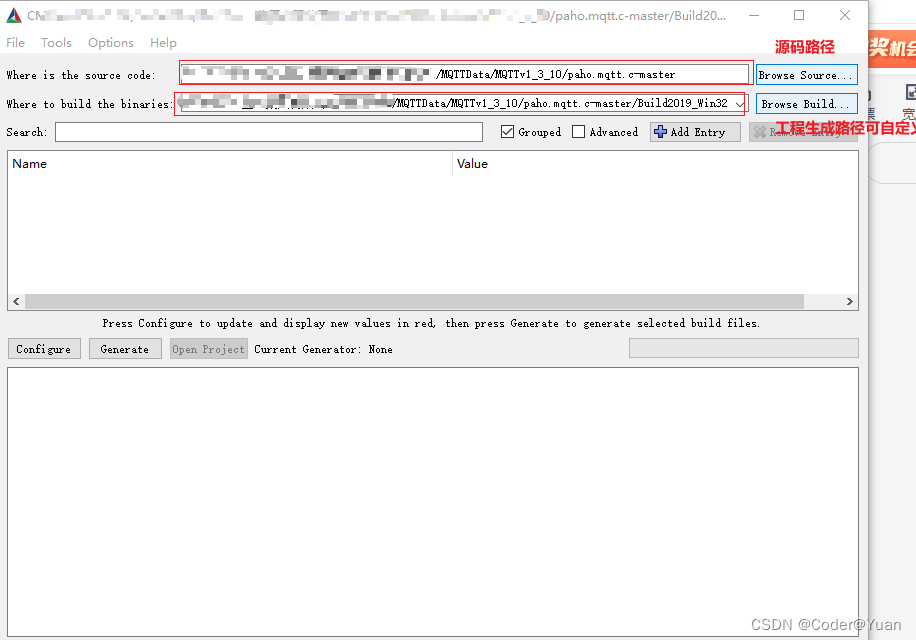Click the Generate button
The width and height of the screenshot is (916, 640).
coord(125,349)
